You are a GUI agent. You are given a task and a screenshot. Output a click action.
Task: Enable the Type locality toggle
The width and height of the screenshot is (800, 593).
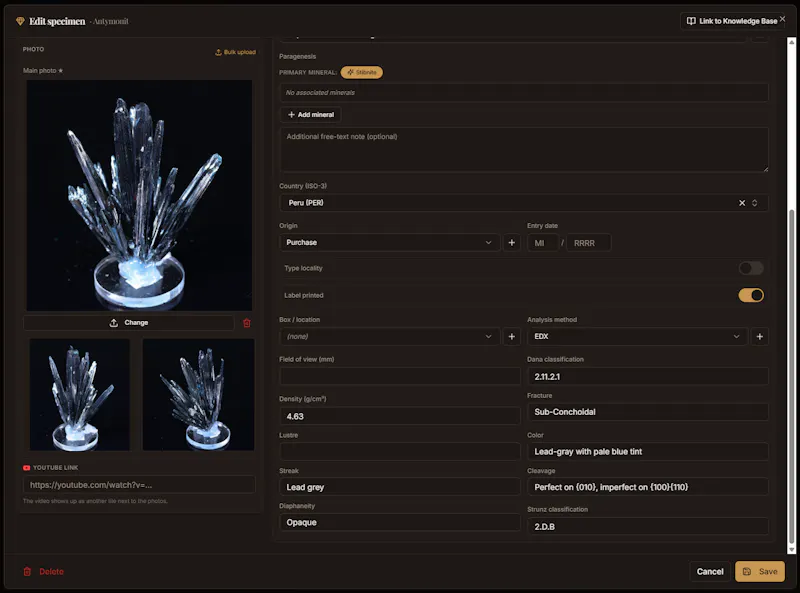(x=751, y=268)
